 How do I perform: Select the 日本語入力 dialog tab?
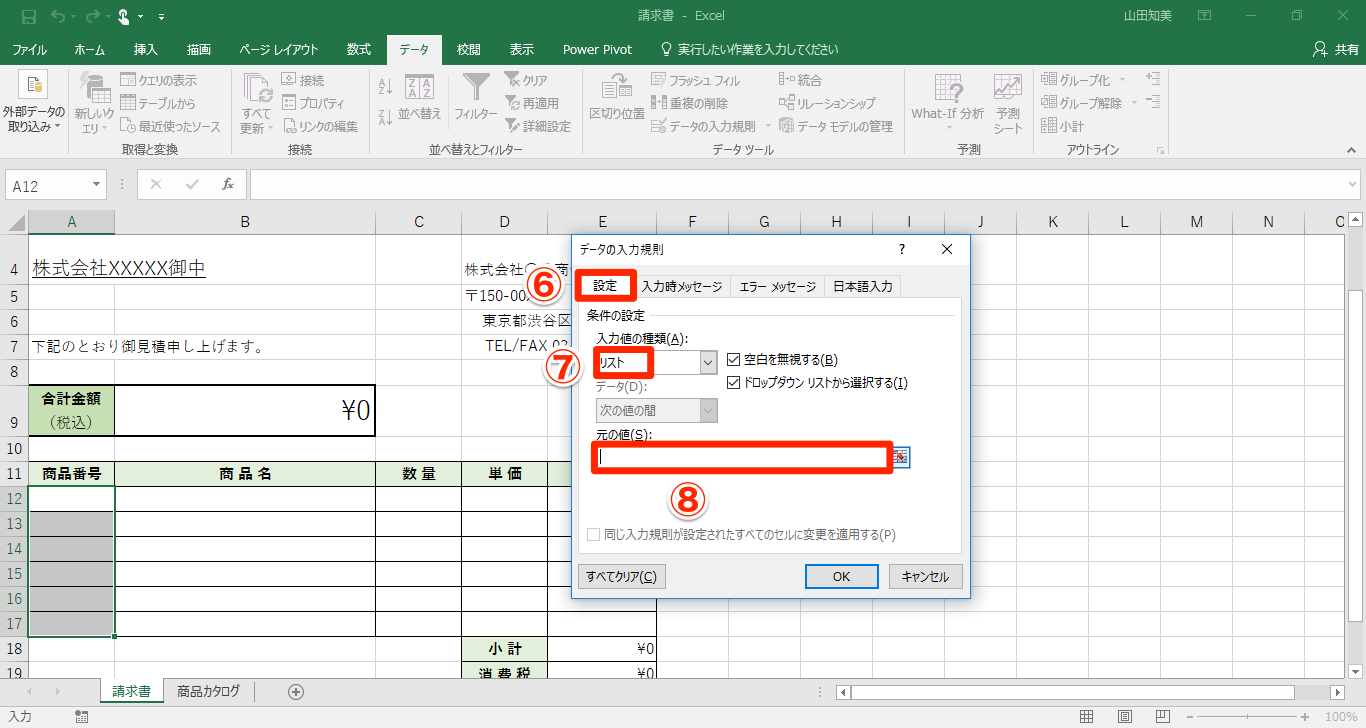point(863,286)
